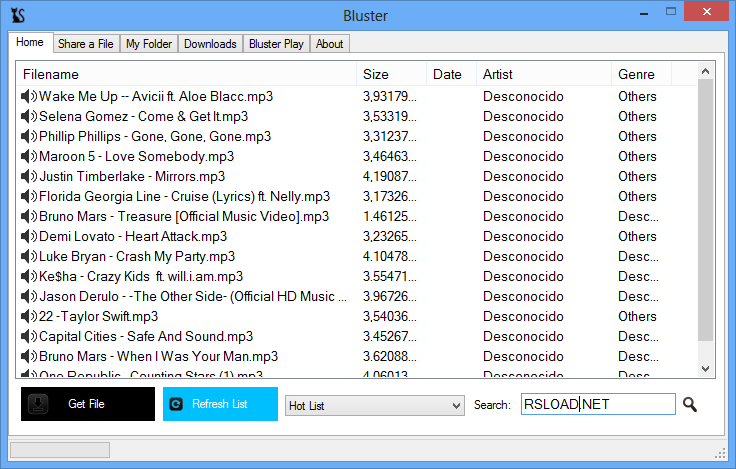Sort list by Artist column header
Screen dimensions: 736x469
[x=544, y=74]
